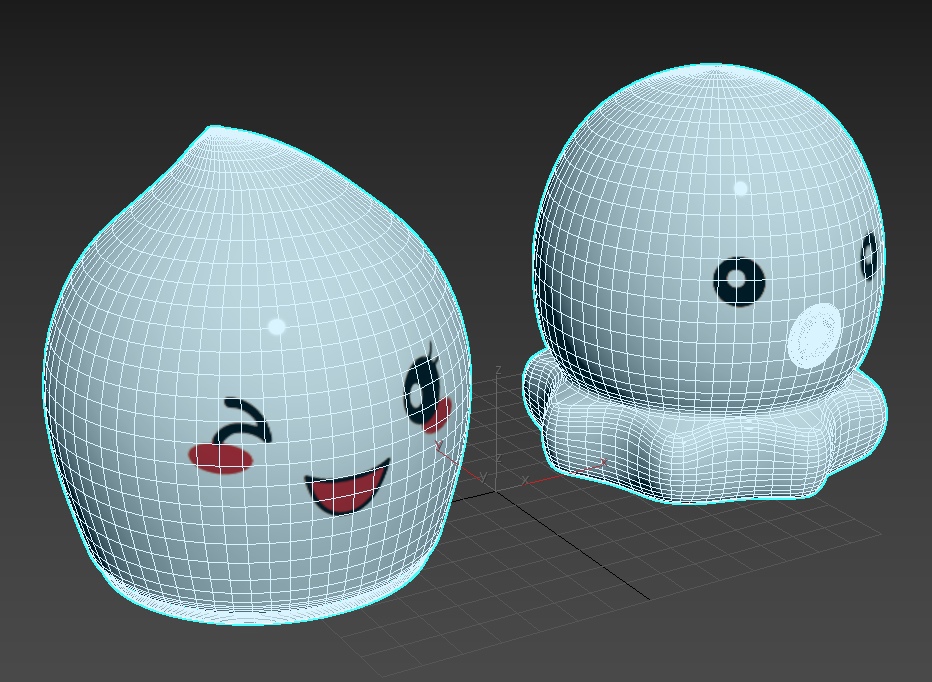
Task: Click the round black ring eye on octopus model
Action: [739, 282]
